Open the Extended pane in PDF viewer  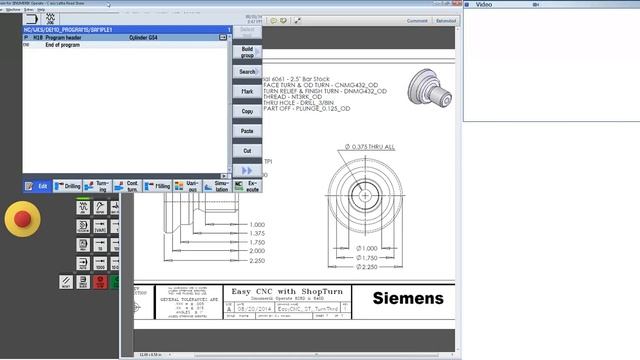(x=446, y=20)
